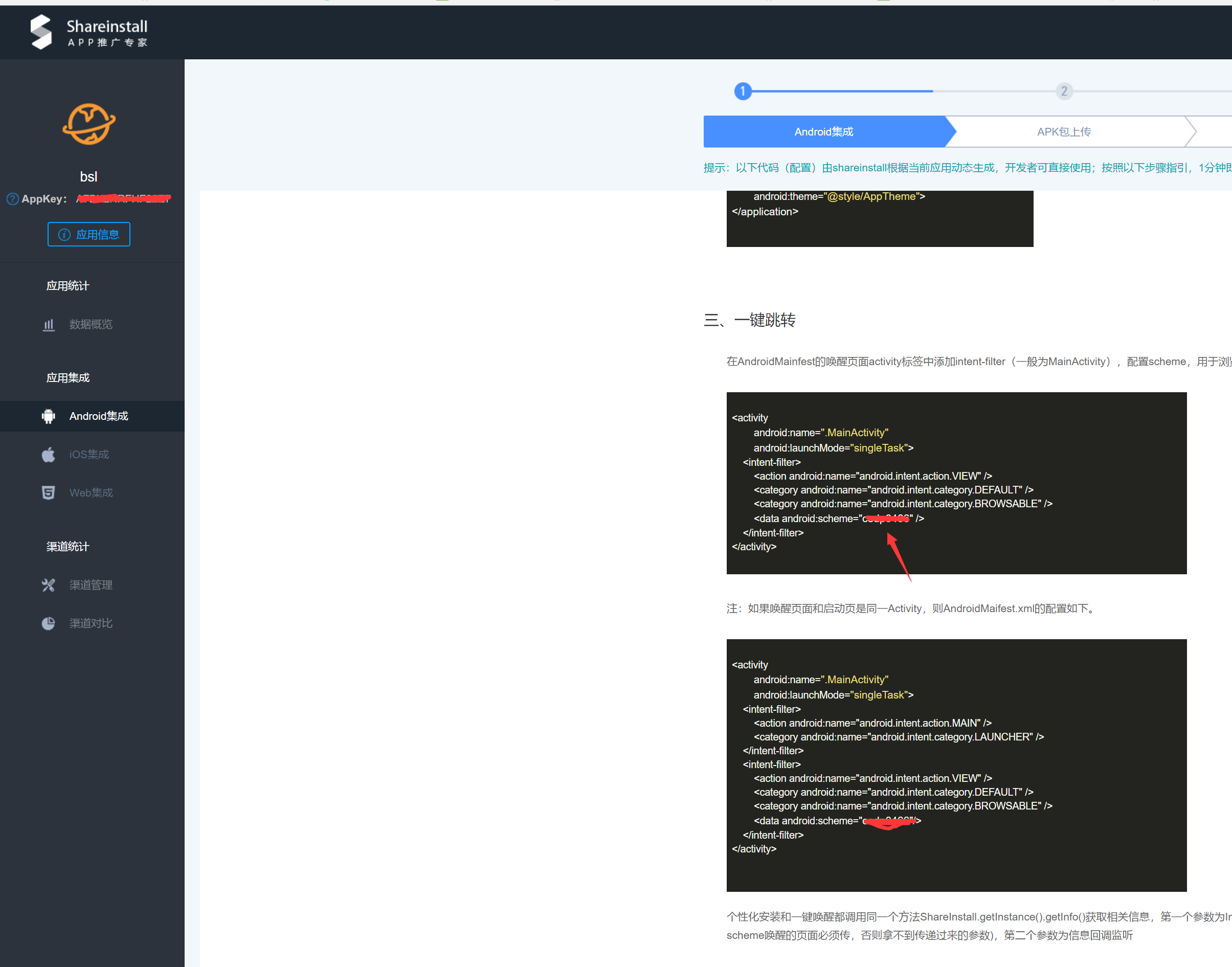Click the </application> closing tag line
Image resolution: width=1232 pixels, height=967 pixels.
(765, 212)
